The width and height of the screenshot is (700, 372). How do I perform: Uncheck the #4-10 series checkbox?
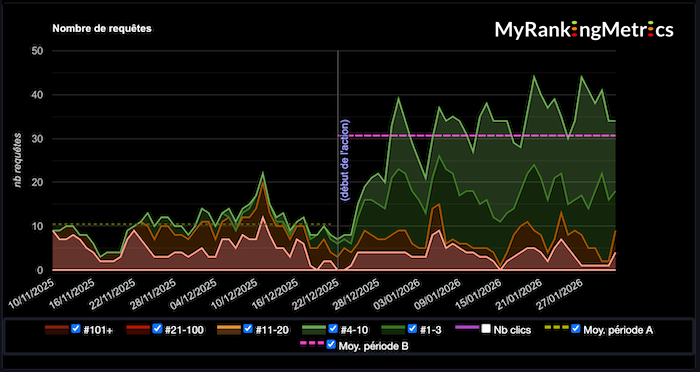click(332, 329)
